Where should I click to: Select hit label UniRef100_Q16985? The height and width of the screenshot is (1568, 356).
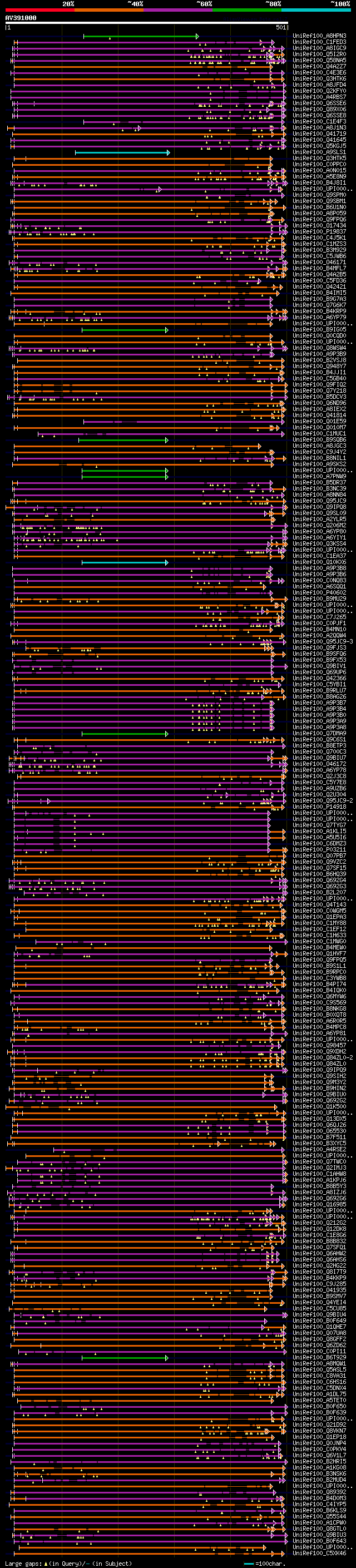coord(319,1205)
